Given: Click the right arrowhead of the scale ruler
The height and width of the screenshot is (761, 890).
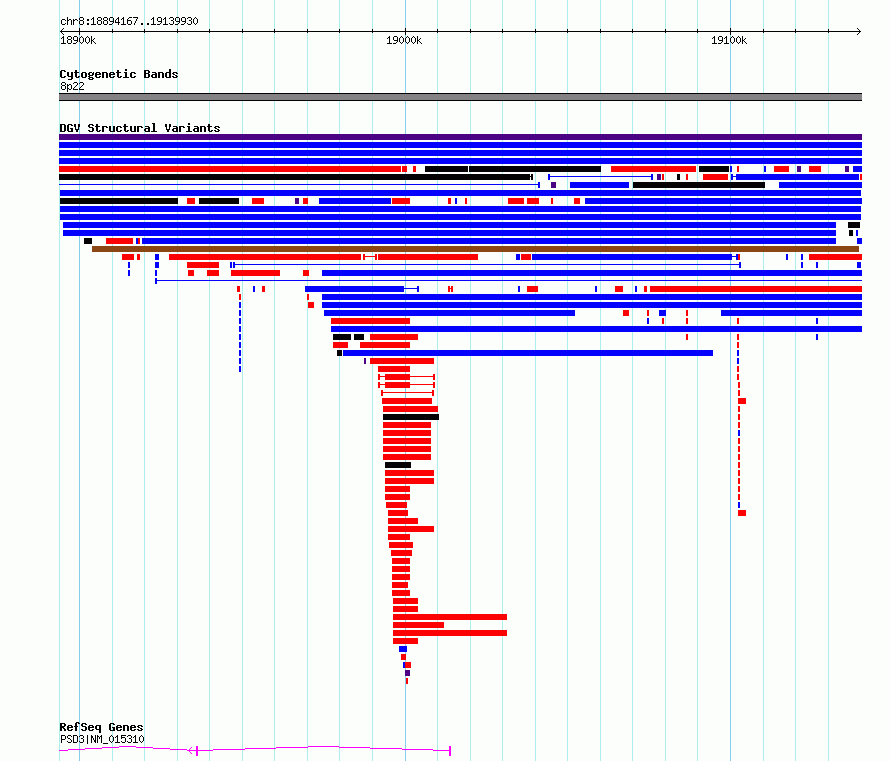Looking at the screenshot, I should [859, 32].
